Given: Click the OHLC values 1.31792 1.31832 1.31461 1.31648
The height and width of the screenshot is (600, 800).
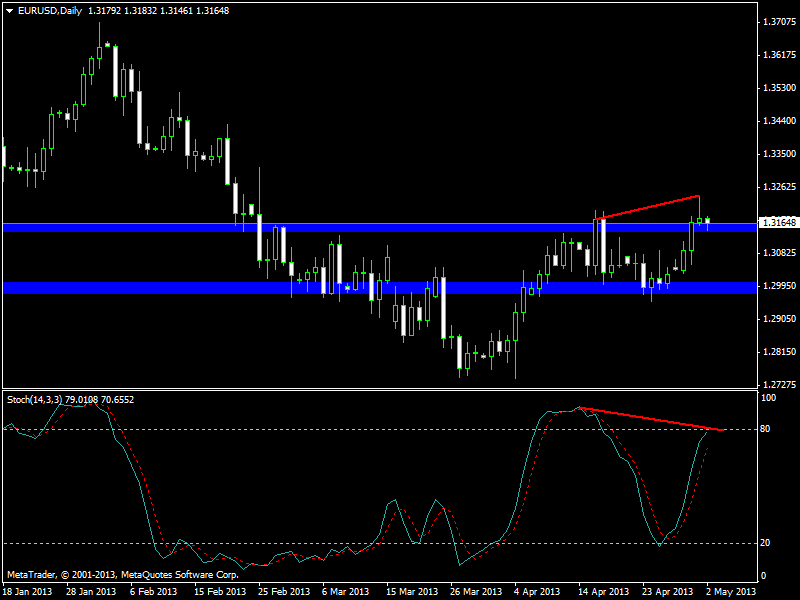Looking at the screenshot, I should 159,11.
